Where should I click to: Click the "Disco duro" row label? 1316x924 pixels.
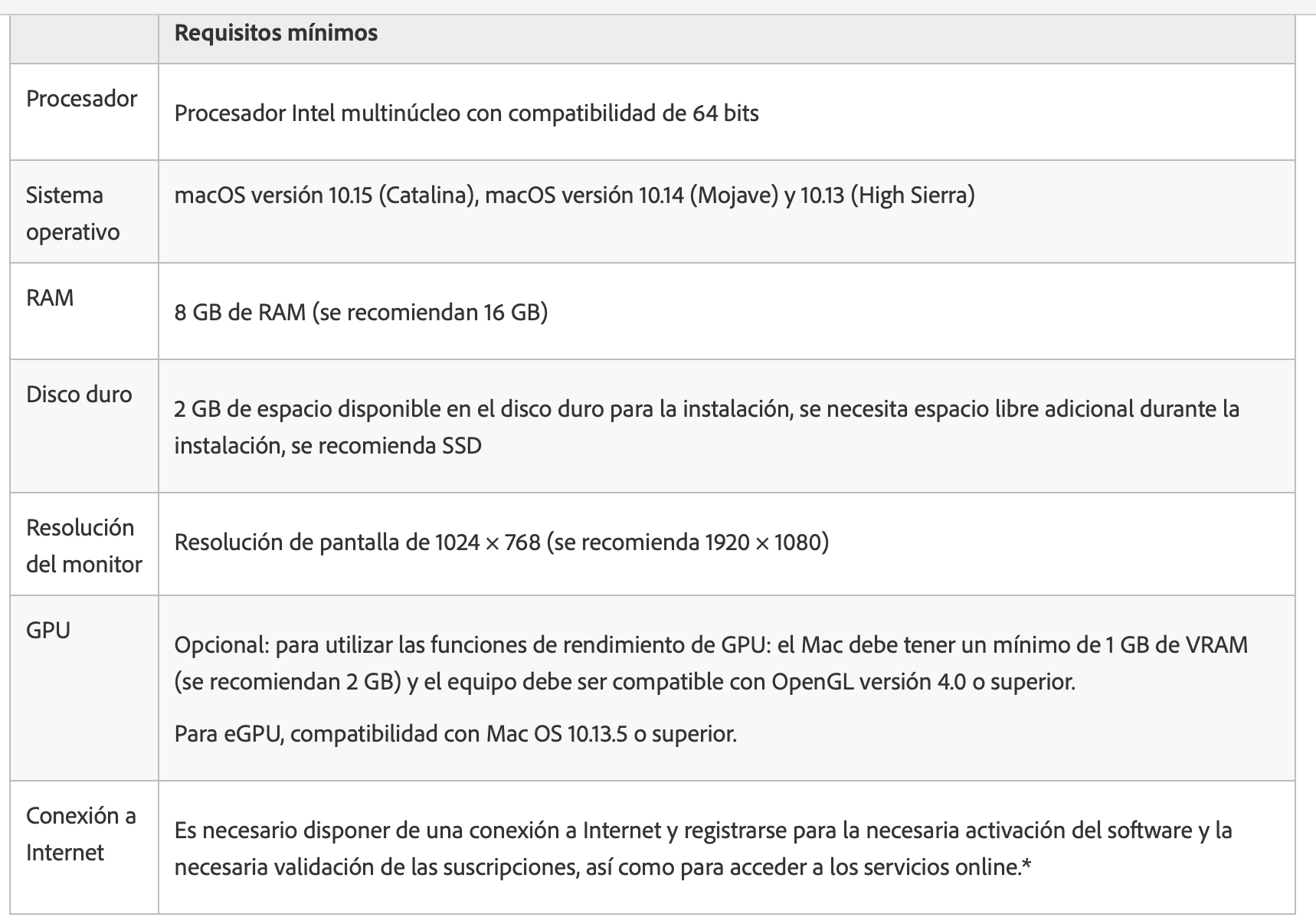click(x=79, y=395)
